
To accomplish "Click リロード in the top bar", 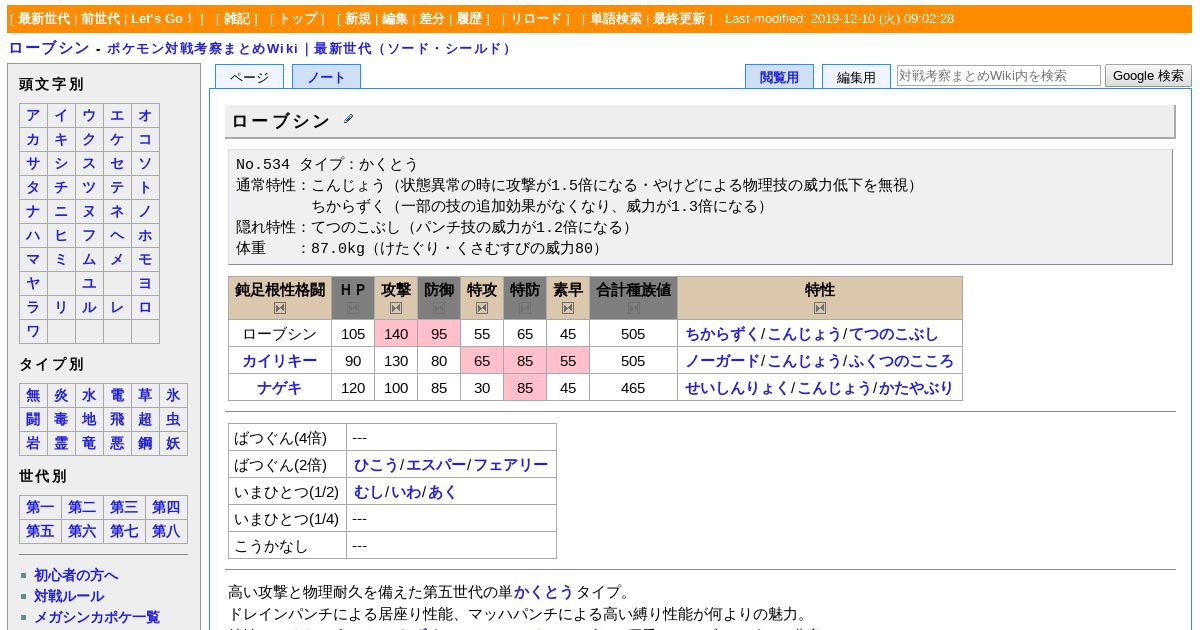I will (x=536, y=19).
